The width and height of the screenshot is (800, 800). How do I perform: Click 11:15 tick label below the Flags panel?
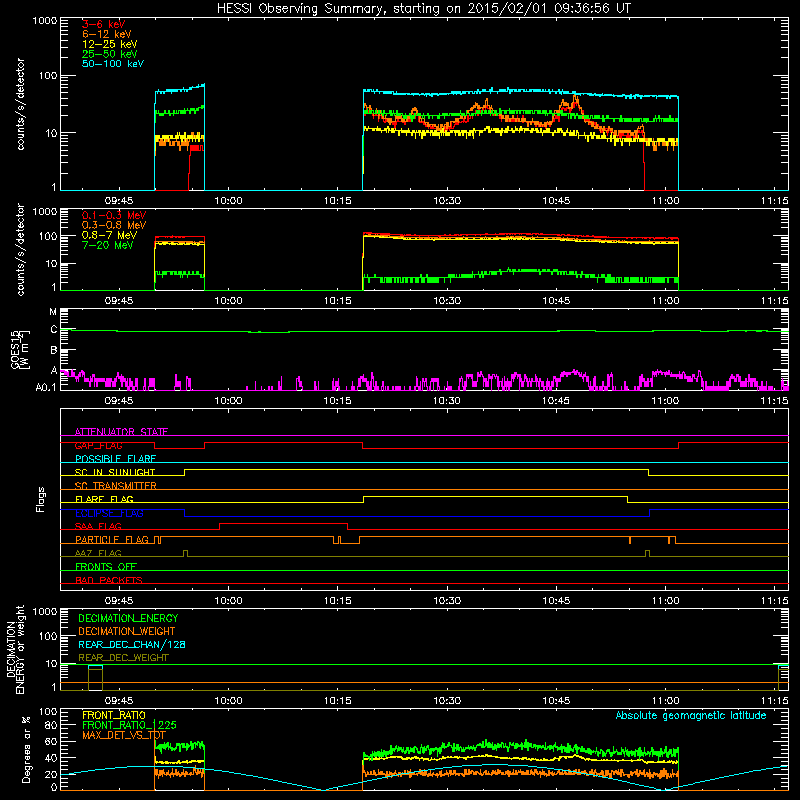point(774,601)
